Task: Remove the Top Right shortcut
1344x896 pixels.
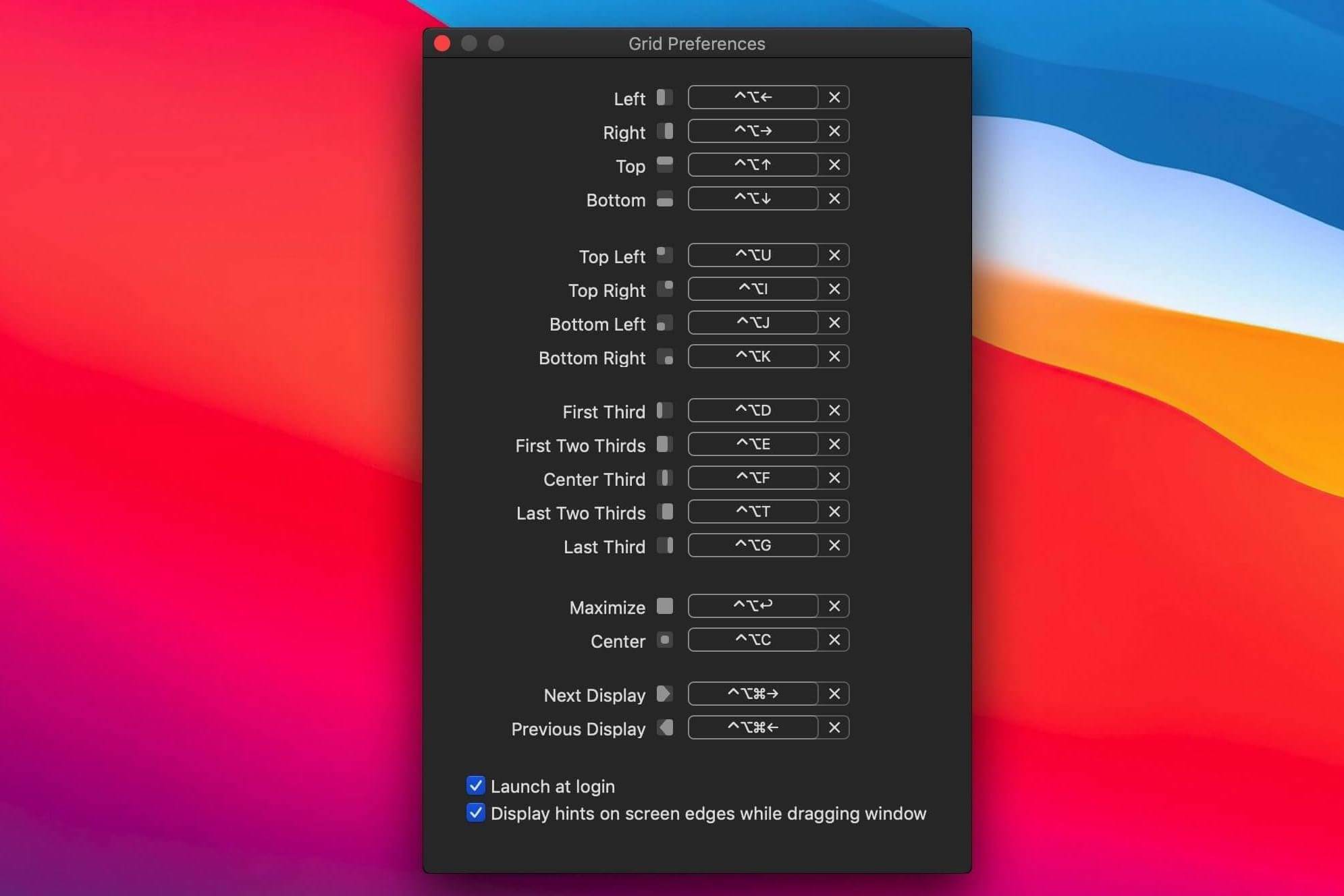Action: [x=834, y=289]
